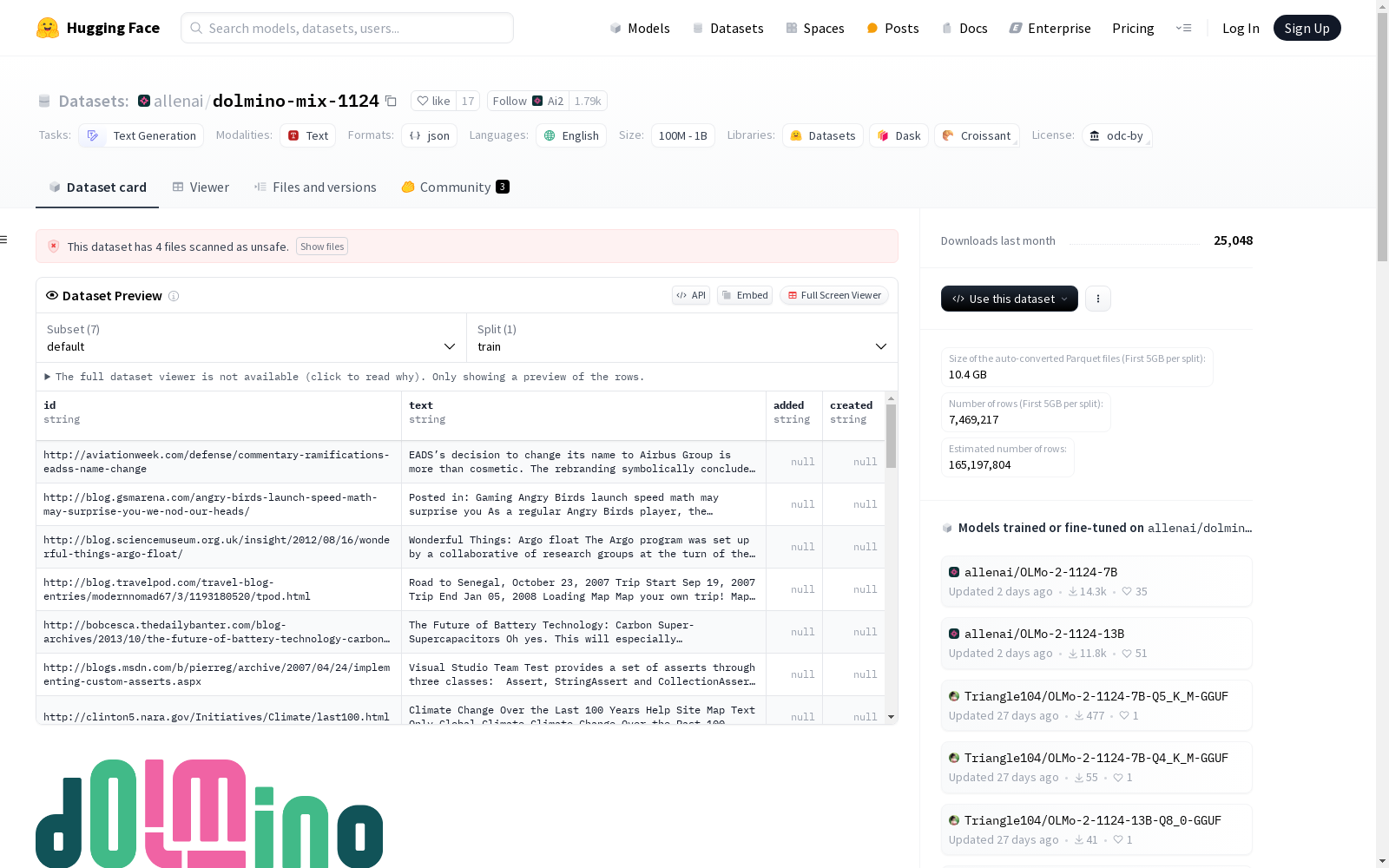Click the Ai2 avatar in Follow button
The height and width of the screenshot is (868, 1389).
[538, 101]
